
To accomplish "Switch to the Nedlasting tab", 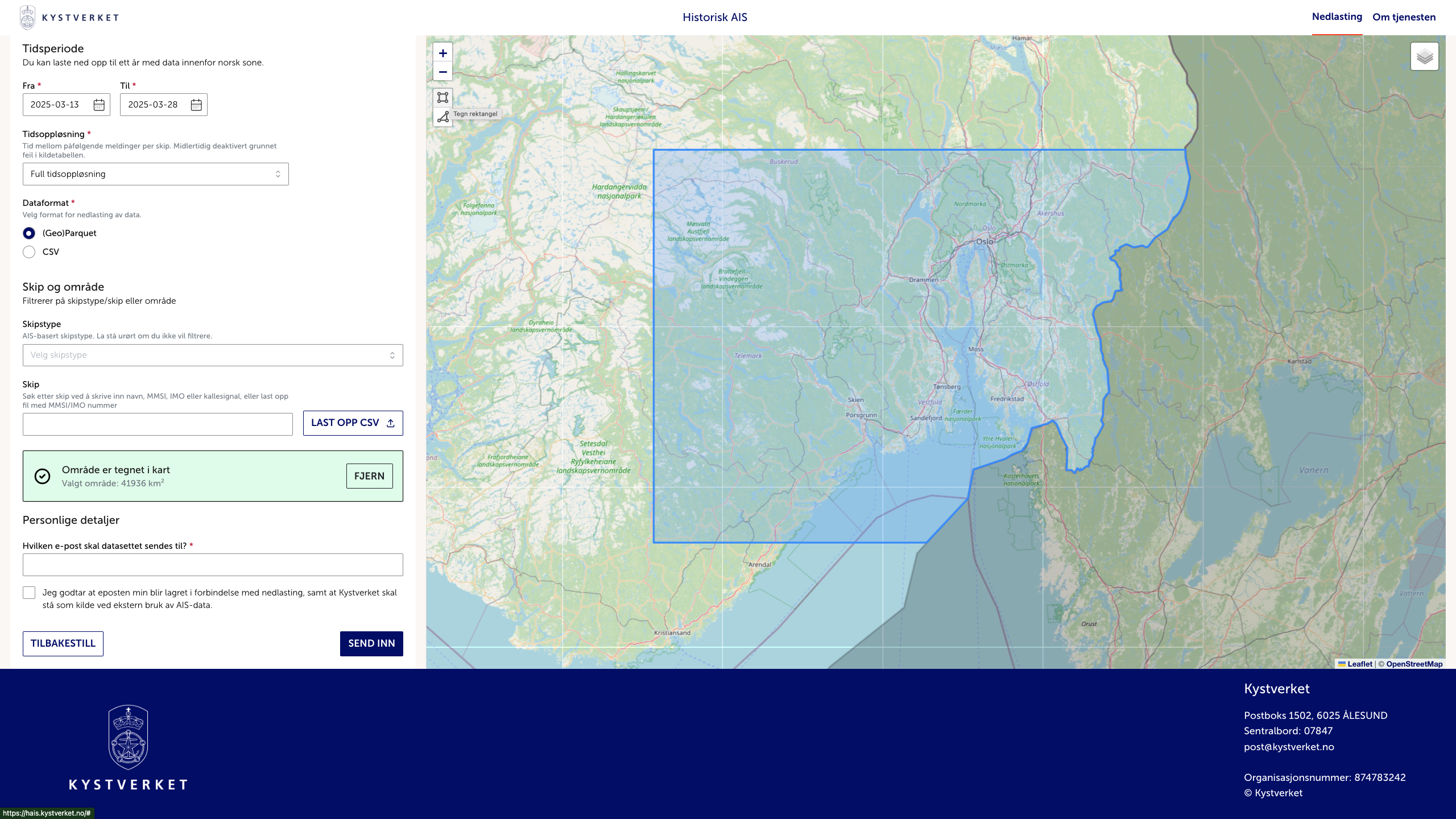I will point(1337,17).
